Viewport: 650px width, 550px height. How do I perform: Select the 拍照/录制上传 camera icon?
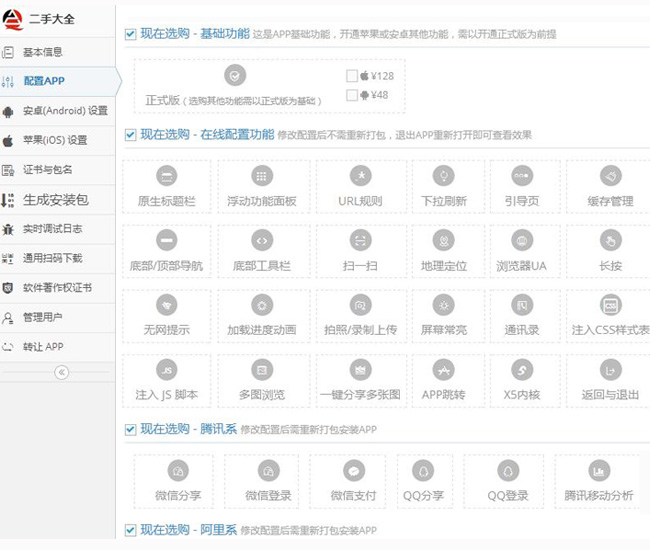pyautogui.click(x=360, y=305)
